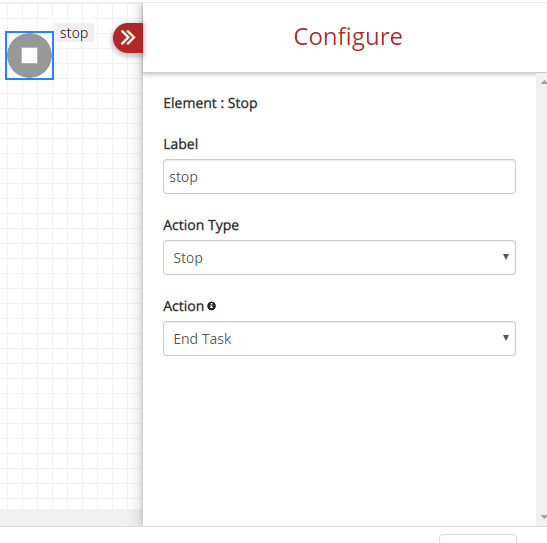Focus the Label input field containing stop
Viewport: 547px width, 543px height.
339,176
